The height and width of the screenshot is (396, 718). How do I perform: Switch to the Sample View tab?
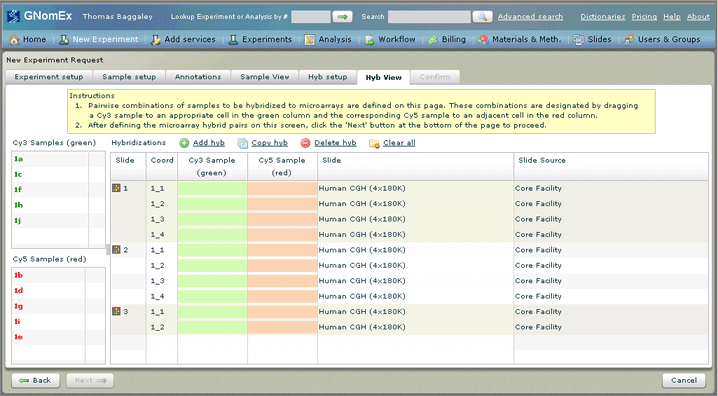pos(265,77)
